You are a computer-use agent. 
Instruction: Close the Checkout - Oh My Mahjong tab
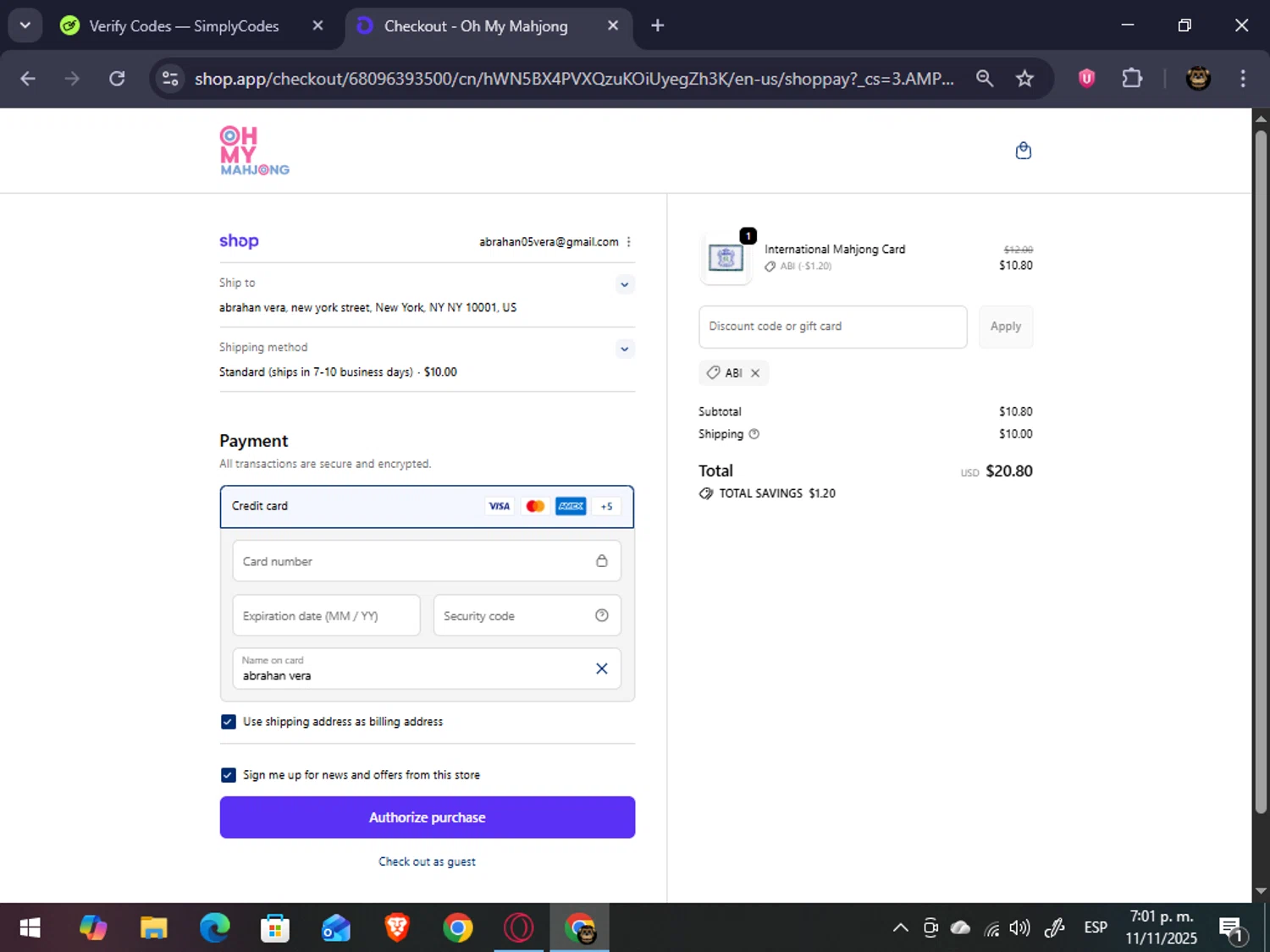click(x=613, y=25)
